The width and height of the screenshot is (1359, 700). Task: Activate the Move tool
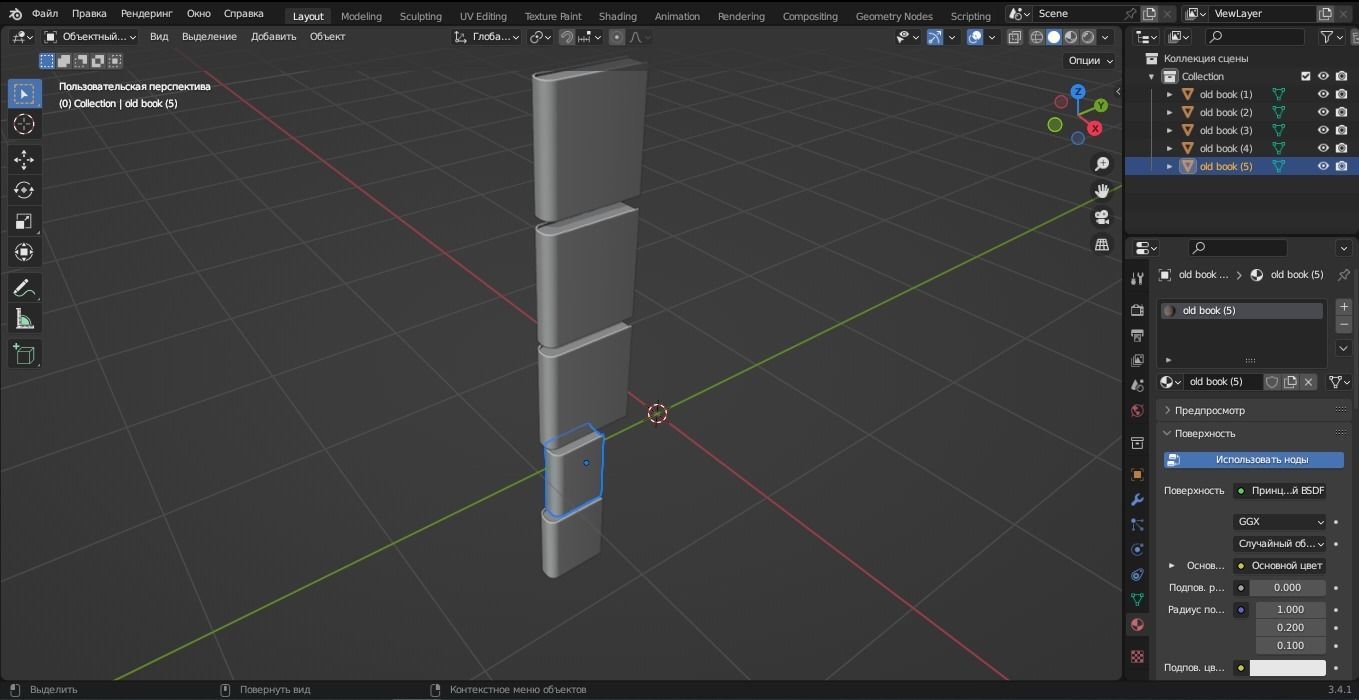click(24, 160)
